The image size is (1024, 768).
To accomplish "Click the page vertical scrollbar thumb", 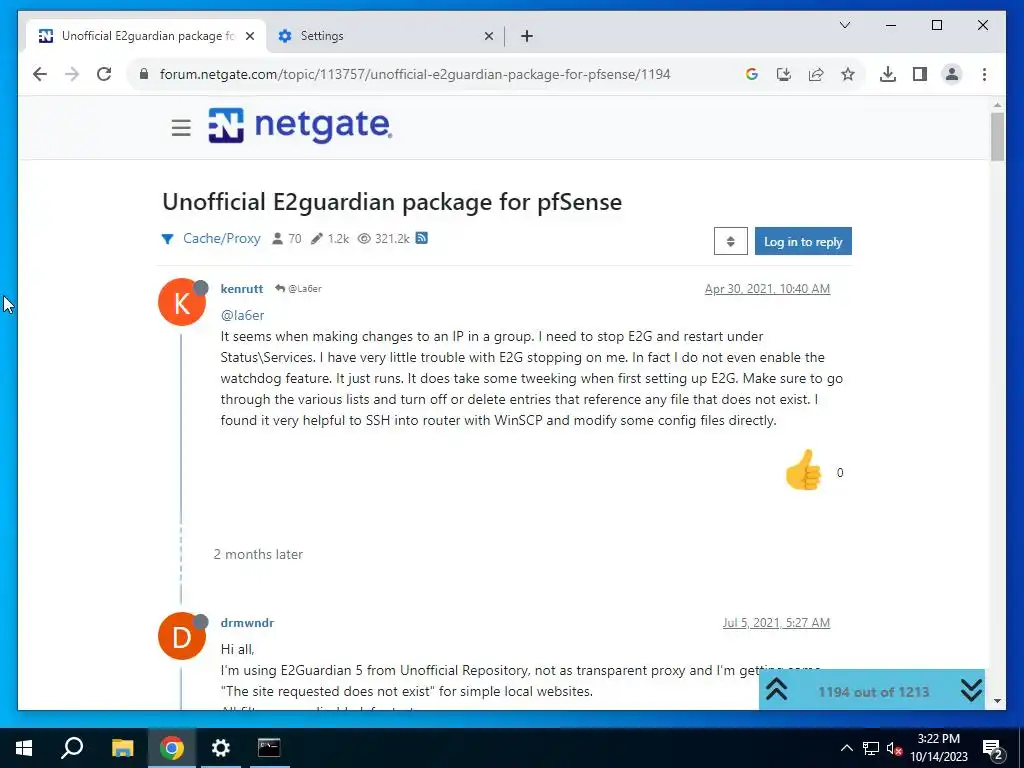I will (x=997, y=136).
